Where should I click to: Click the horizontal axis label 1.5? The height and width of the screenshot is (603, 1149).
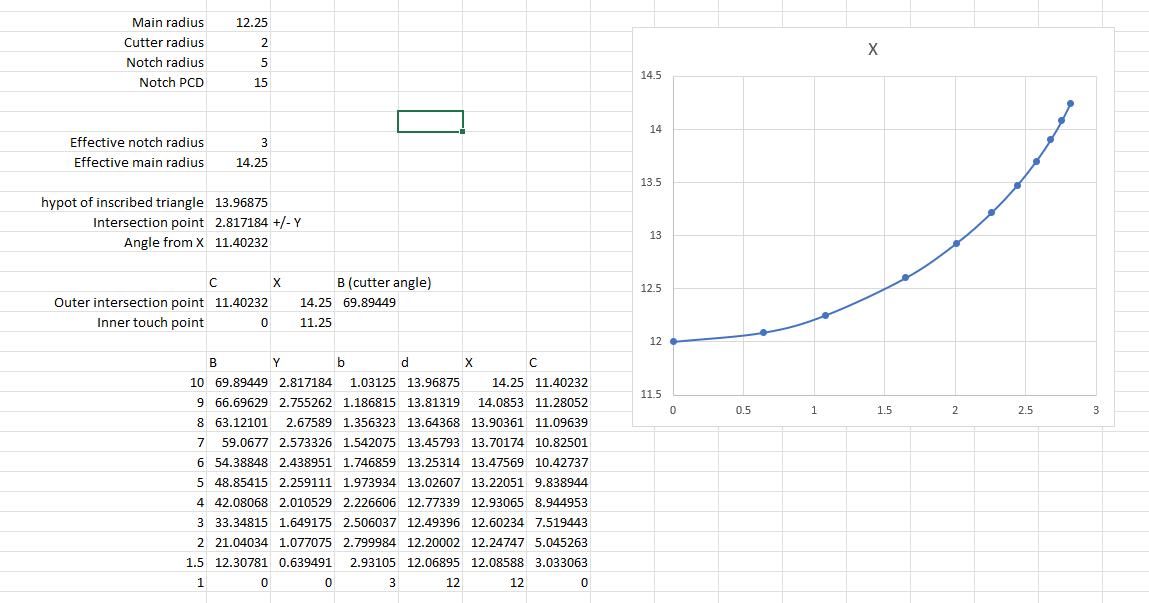pos(884,411)
